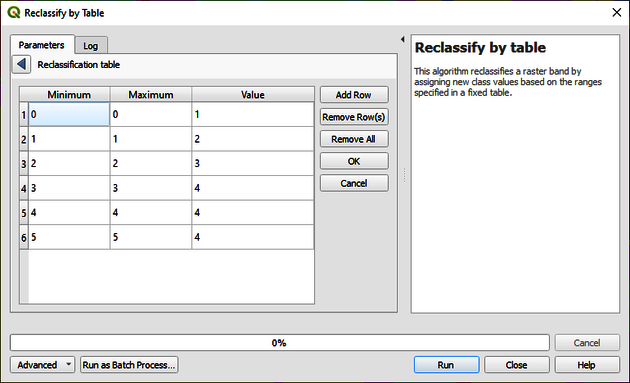This screenshot has height=383, width=630.
Task: Click the back arrow beside Reclassification table
Action: point(21,64)
